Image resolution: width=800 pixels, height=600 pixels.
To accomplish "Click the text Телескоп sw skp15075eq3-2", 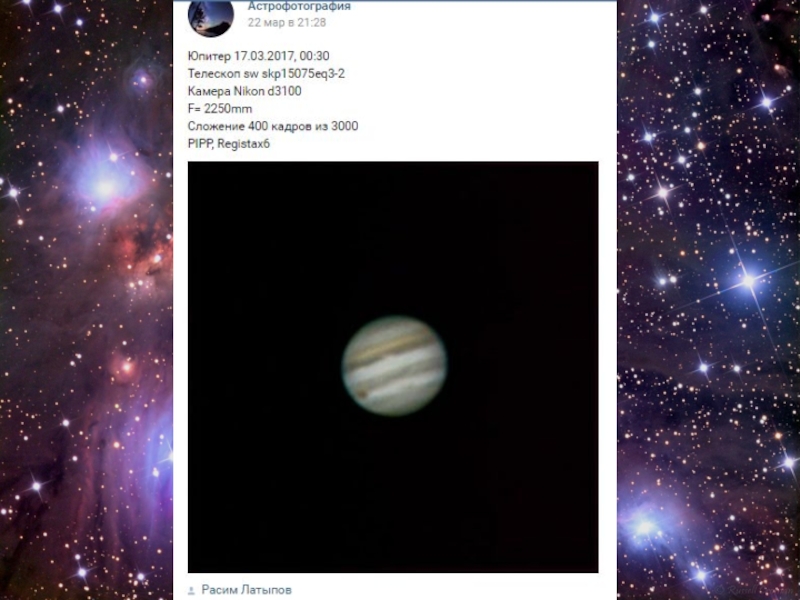I will coord(266,73).
